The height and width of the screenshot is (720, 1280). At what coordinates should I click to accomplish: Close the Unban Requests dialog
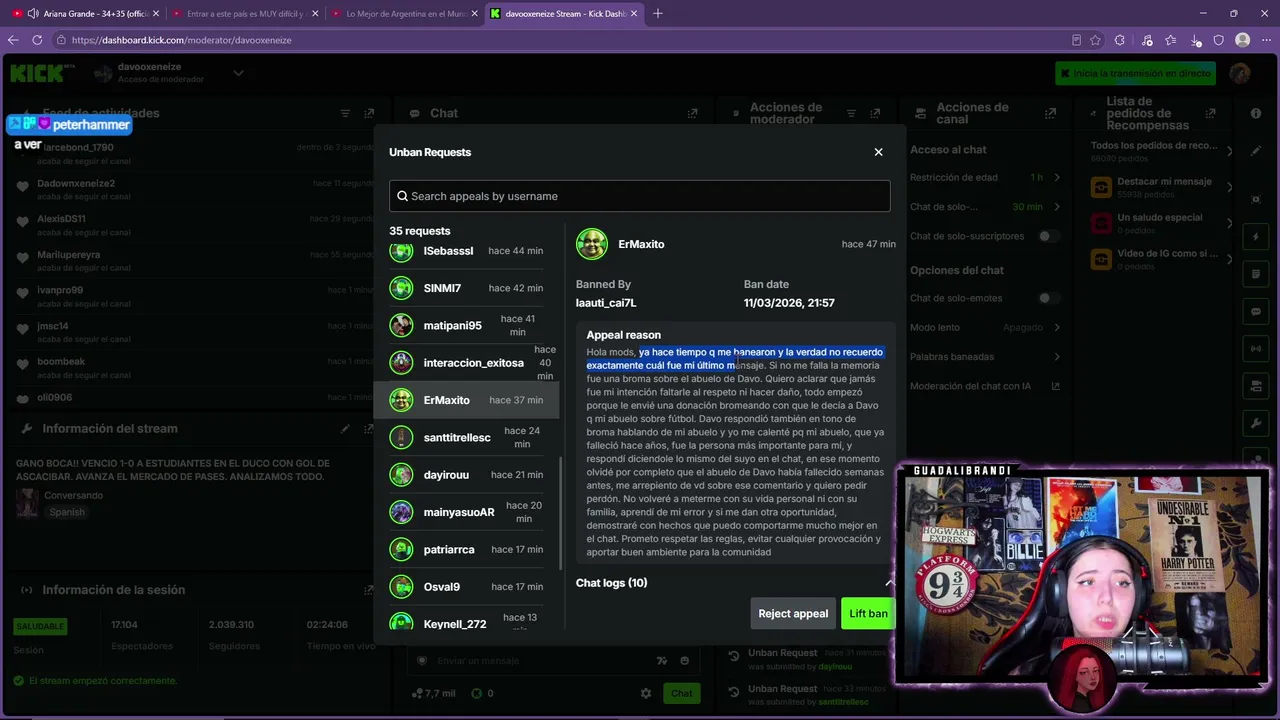point(878,152)
